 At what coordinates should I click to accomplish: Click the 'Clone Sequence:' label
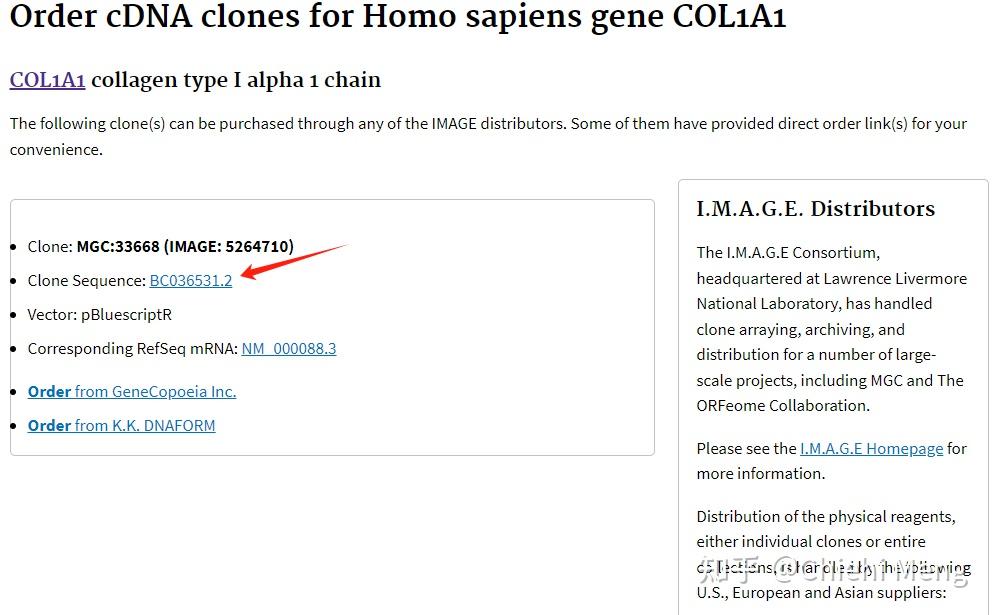click(x=87, y=280)
